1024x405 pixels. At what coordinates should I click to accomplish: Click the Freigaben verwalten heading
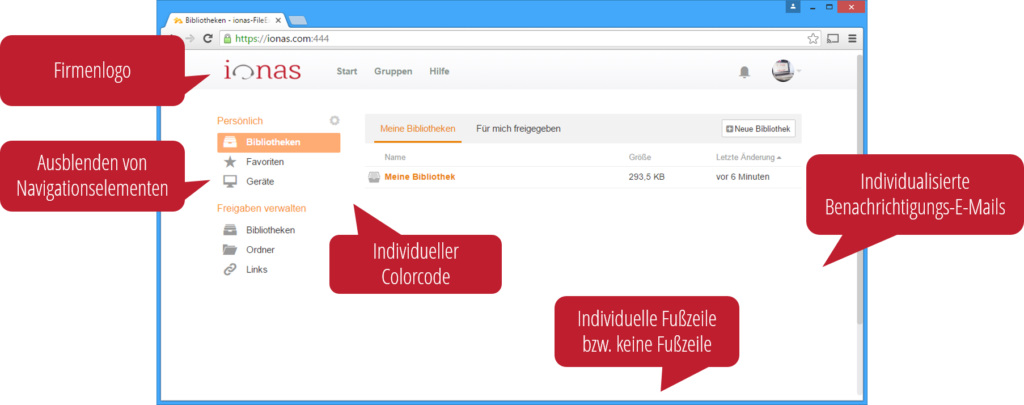click(261, 208)
